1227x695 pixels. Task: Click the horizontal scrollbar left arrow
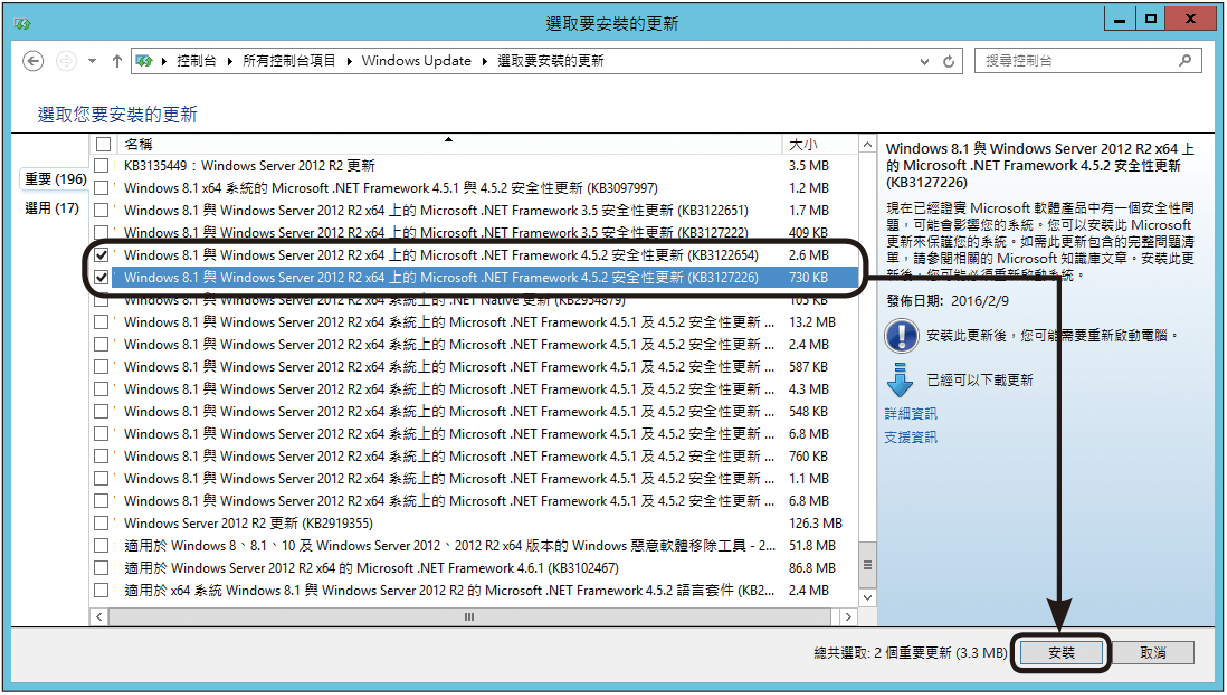coord(99,617)
